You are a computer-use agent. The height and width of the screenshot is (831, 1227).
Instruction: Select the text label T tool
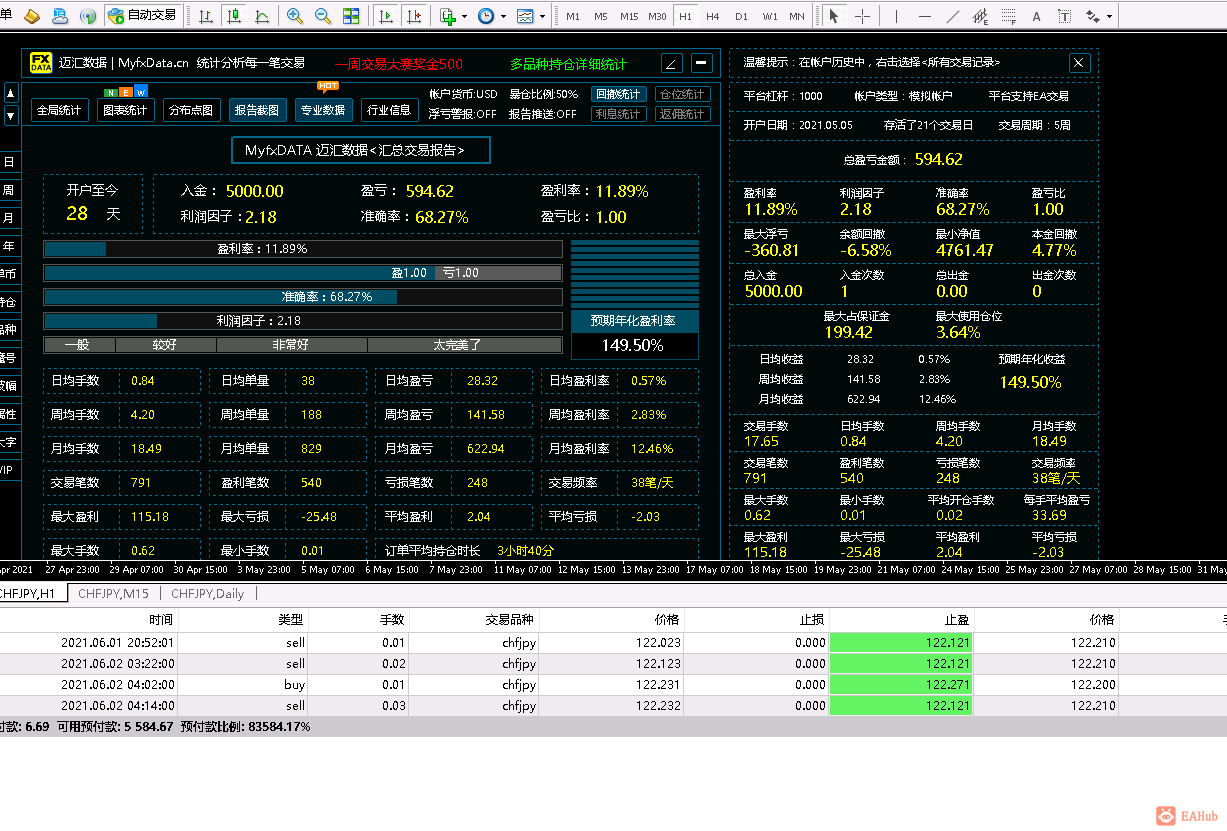[1064, 16]
